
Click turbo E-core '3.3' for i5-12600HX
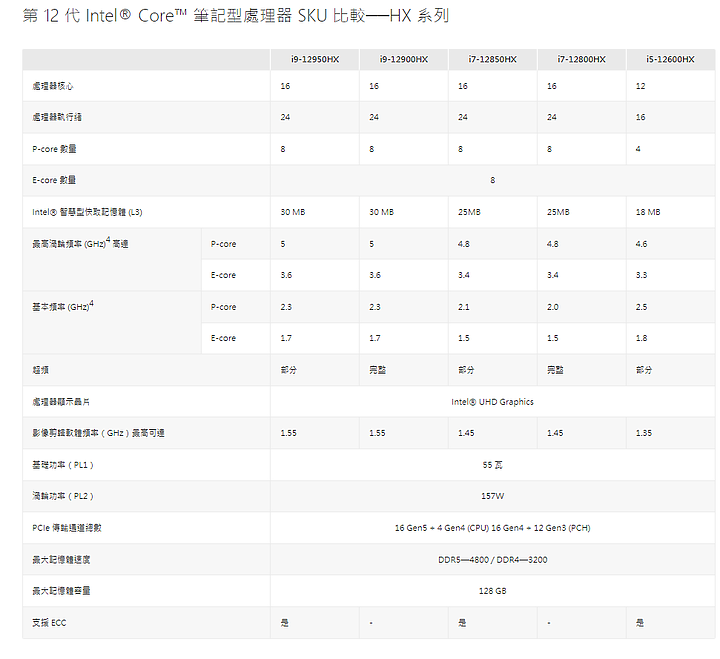641,275
